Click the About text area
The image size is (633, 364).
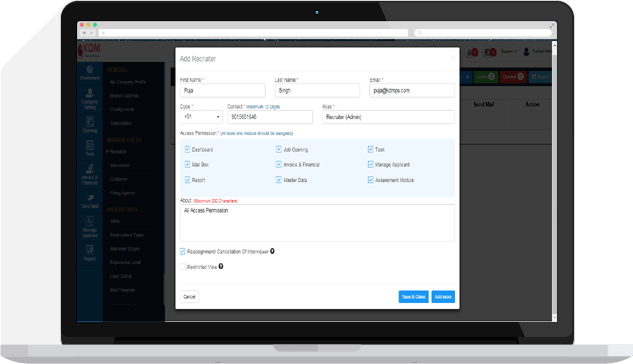(317, 223)
